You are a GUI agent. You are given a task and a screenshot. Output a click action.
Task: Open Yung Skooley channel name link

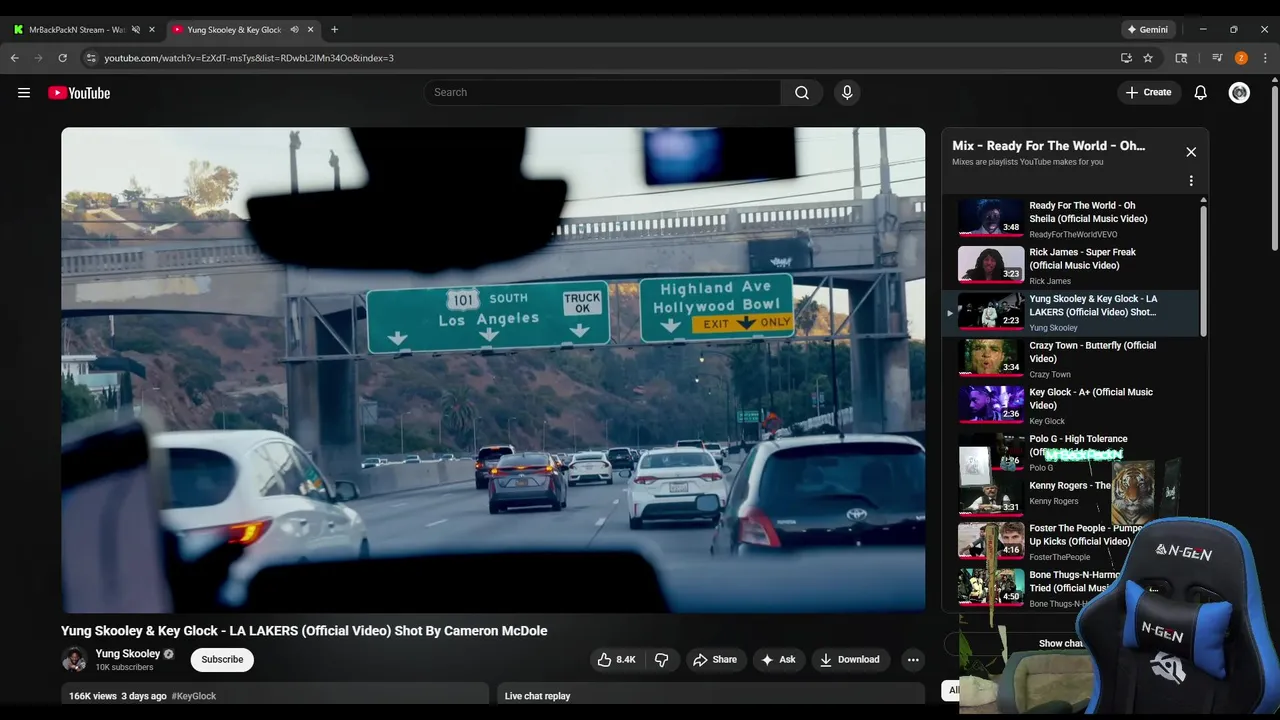click(x=128, y=654)
